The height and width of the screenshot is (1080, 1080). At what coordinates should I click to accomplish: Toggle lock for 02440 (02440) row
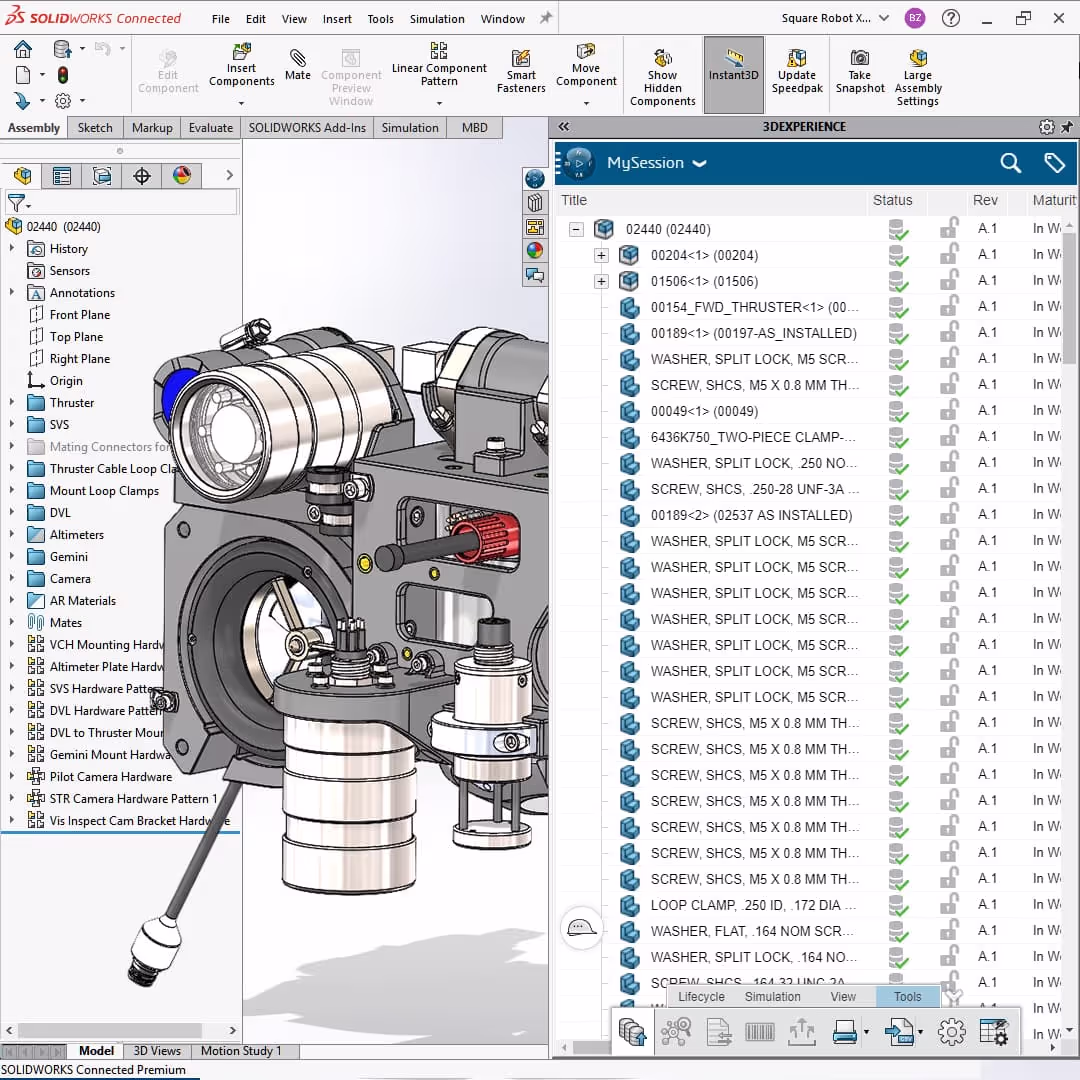point(949,228)
